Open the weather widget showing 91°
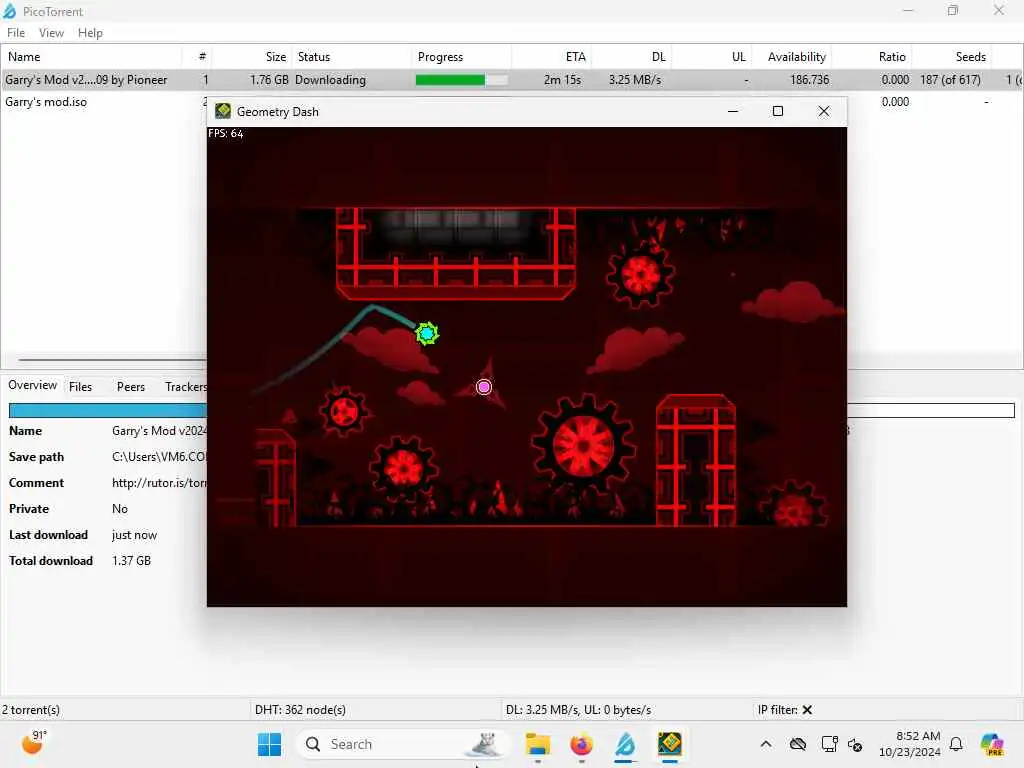Image resolution: width=1024 pixels, height=768 pixels. [x=34, y=742]
